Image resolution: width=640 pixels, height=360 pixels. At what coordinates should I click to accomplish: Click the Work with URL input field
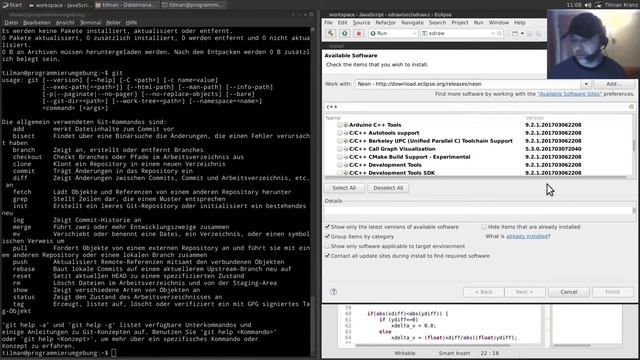[468, 84]
